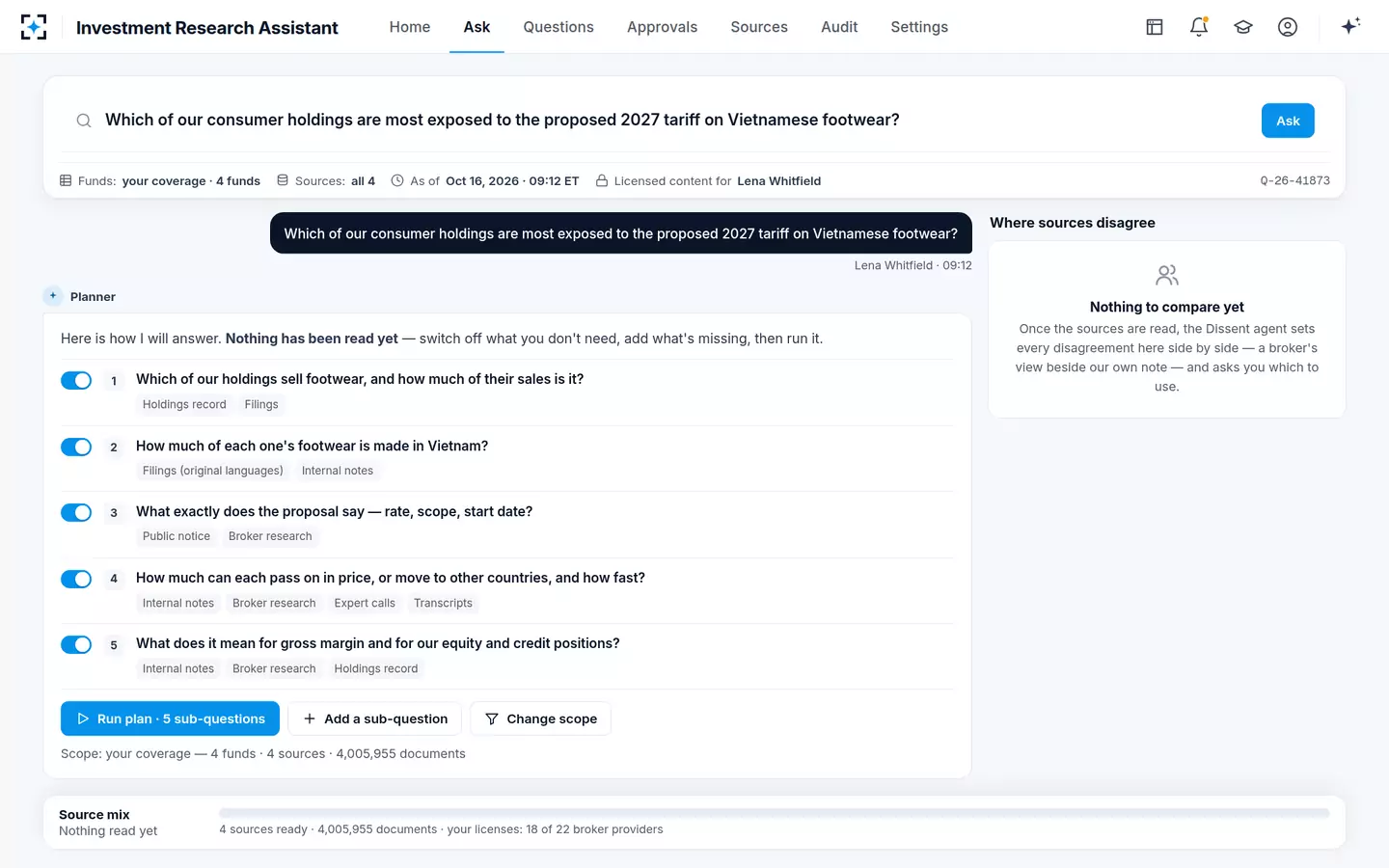Open the layout panel icon in header
The height and width of the screenshot is (868, 1389).
(x=1155, y=27)
